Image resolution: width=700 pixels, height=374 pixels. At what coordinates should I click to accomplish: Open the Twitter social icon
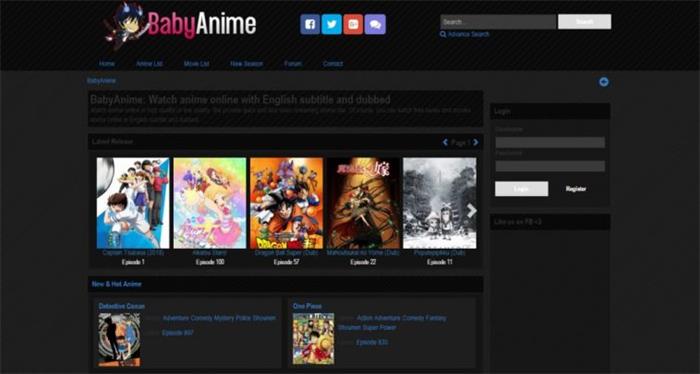click(x=331, y=24)
